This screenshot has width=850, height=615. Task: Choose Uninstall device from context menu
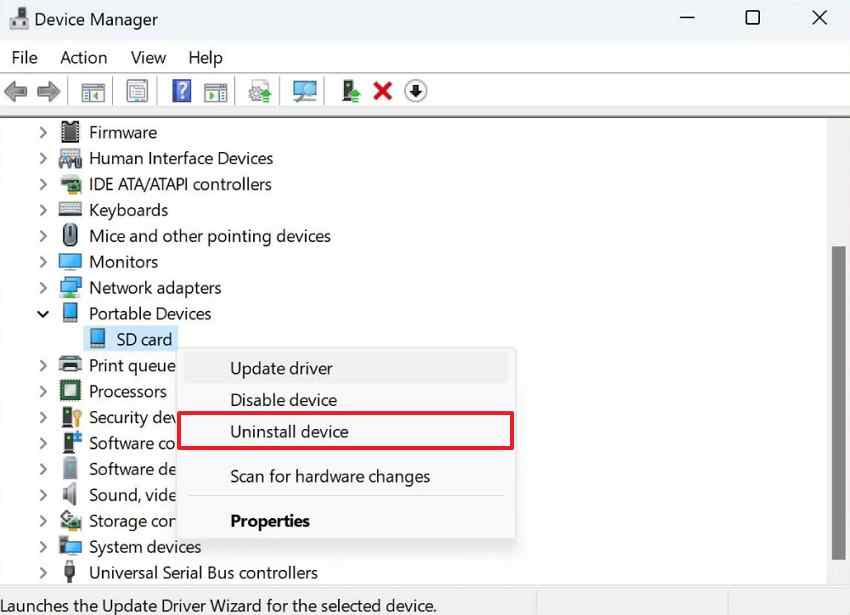(346, 431)
